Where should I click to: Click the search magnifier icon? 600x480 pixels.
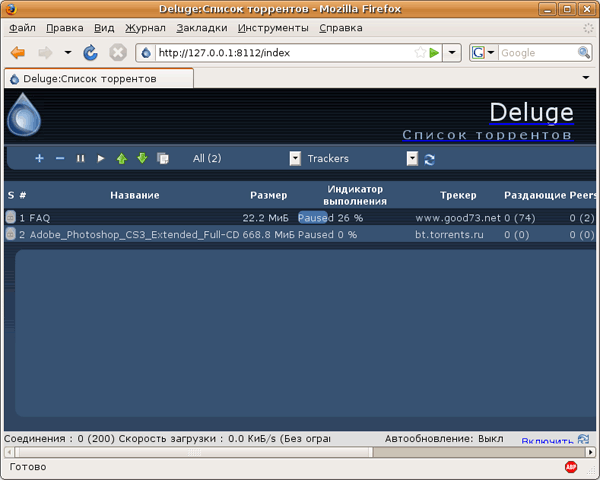584,52
